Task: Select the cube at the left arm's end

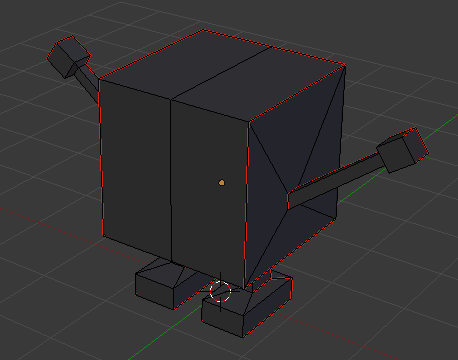Action: coord(68,56)
